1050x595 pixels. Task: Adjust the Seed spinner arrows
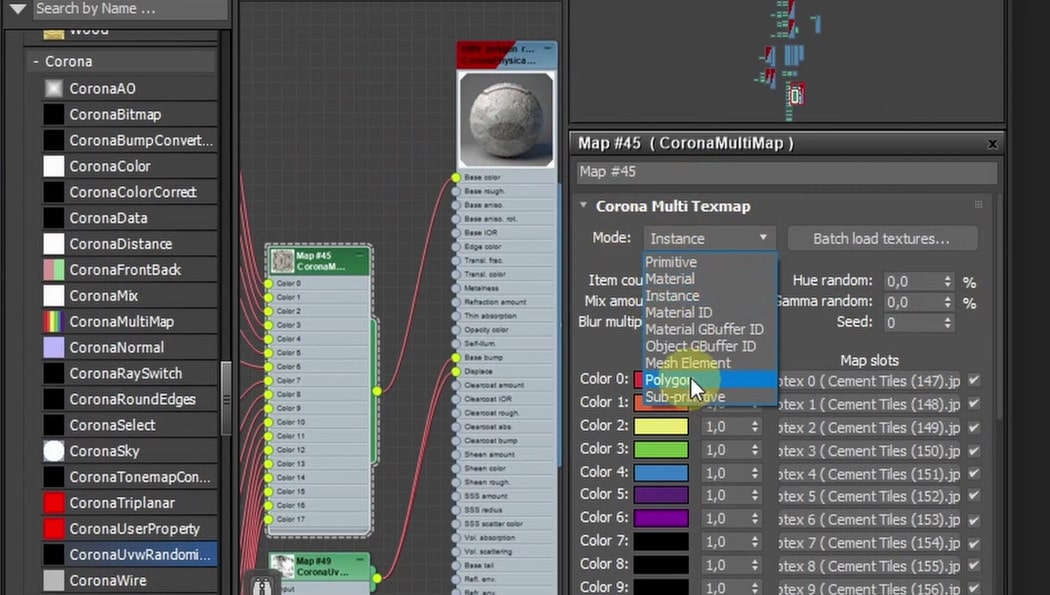[x=948, y=323]
